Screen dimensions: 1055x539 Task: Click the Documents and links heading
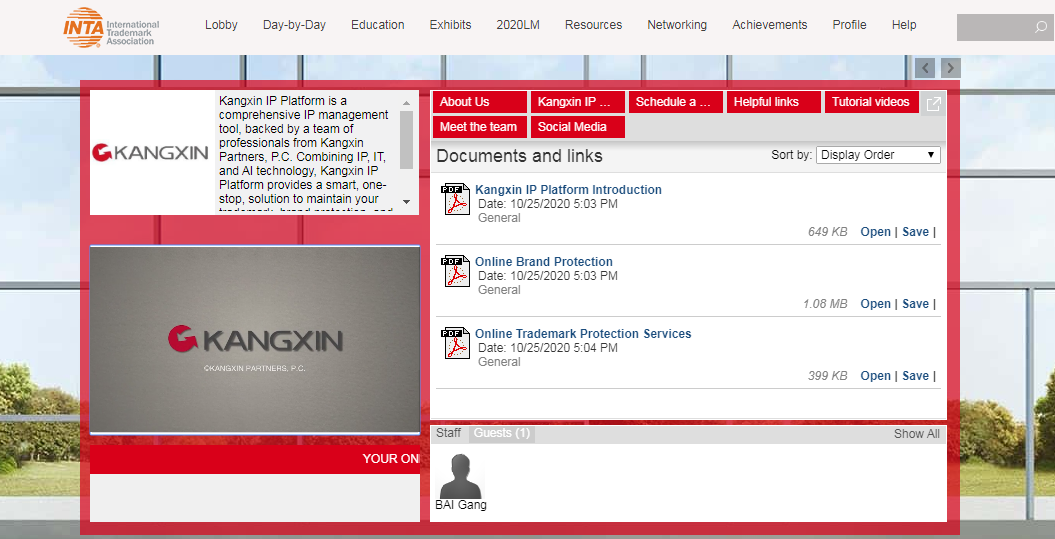[519, 156]
